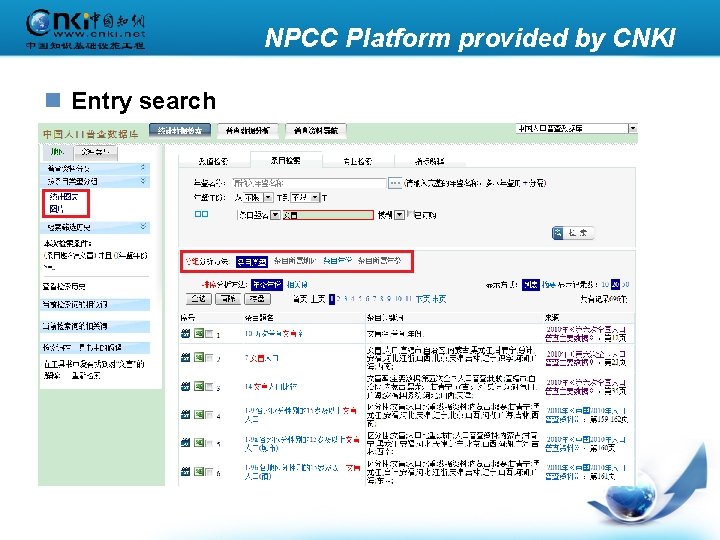Click the highlighted group option in red box

[x=252, y=261]
